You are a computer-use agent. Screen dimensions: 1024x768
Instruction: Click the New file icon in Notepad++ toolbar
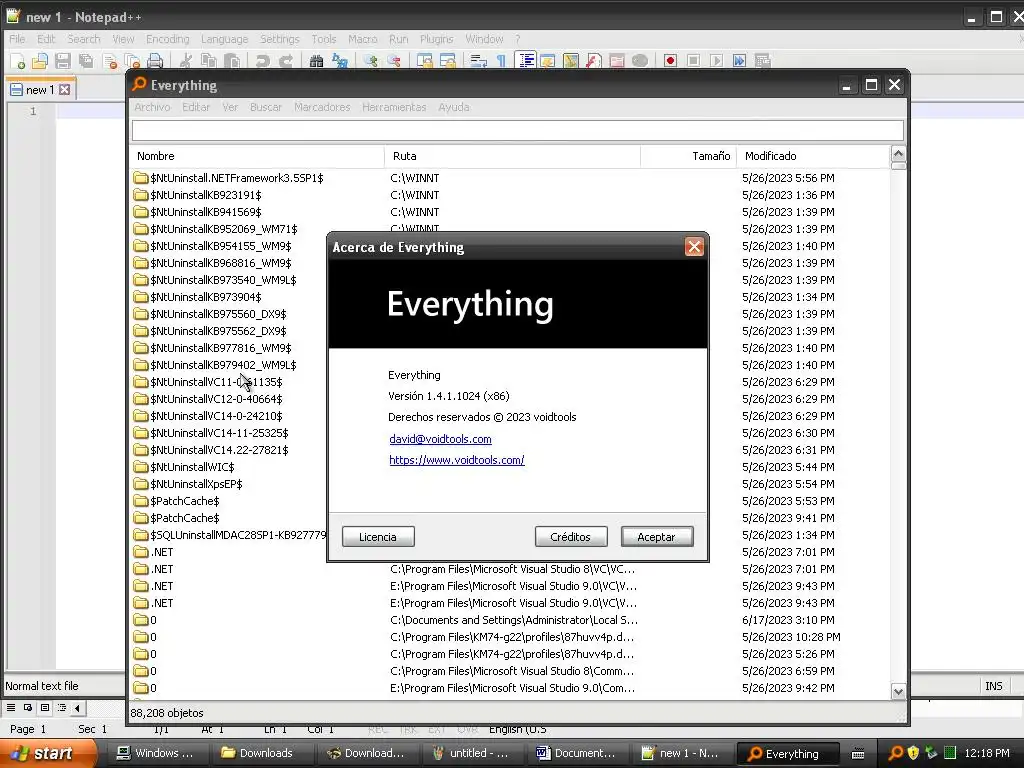pos(18,61)
